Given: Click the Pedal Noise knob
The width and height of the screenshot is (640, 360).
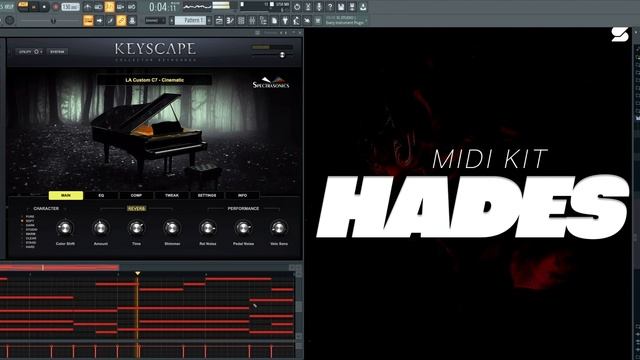Looking at the screenshot, I should tap(243, 228).
